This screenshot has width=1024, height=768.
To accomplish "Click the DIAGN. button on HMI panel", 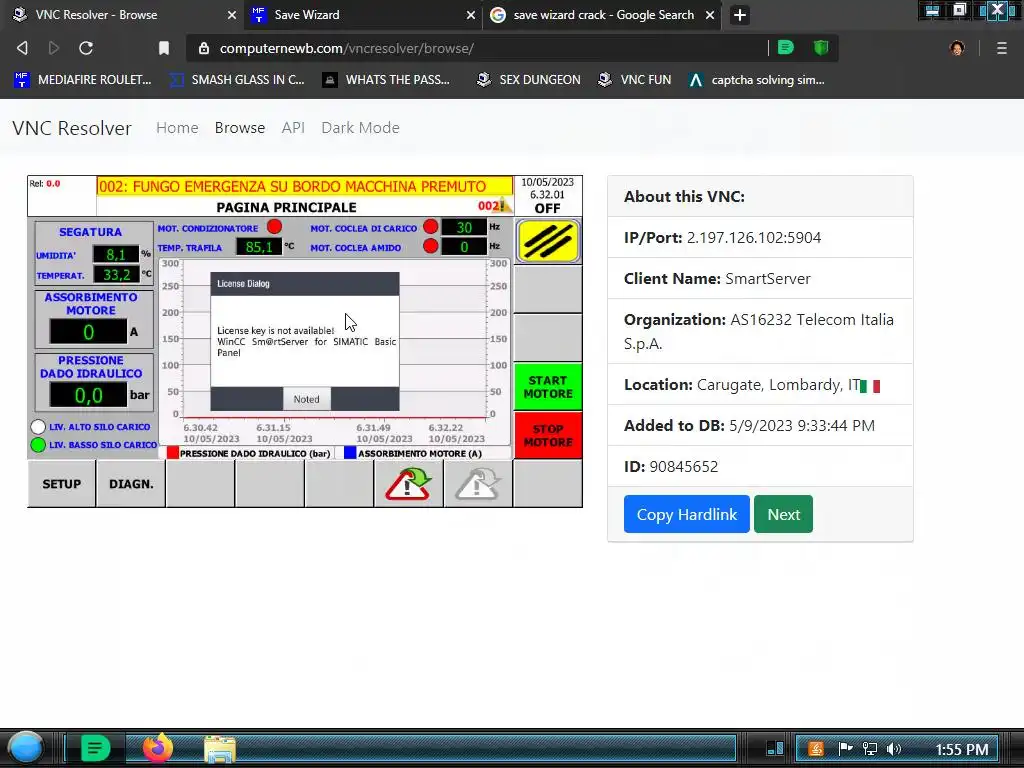I will tap(131, 484).
